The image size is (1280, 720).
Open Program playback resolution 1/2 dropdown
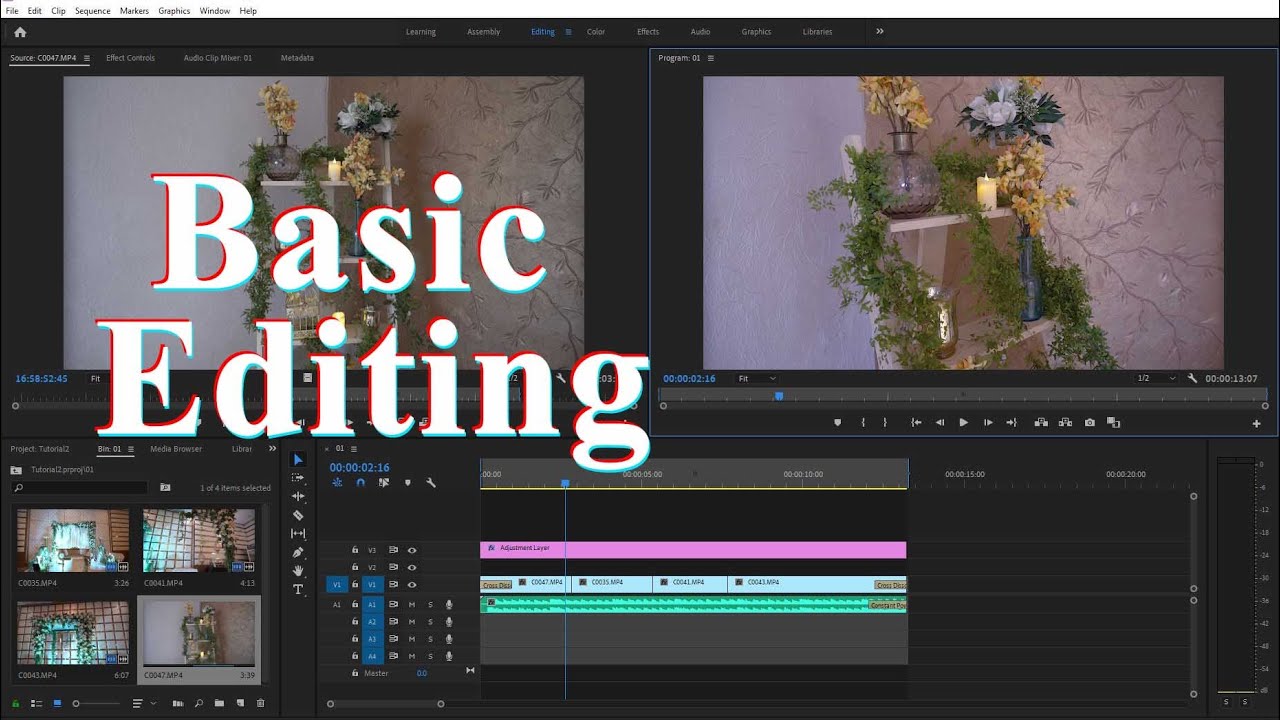click(x=1156, y=379)
